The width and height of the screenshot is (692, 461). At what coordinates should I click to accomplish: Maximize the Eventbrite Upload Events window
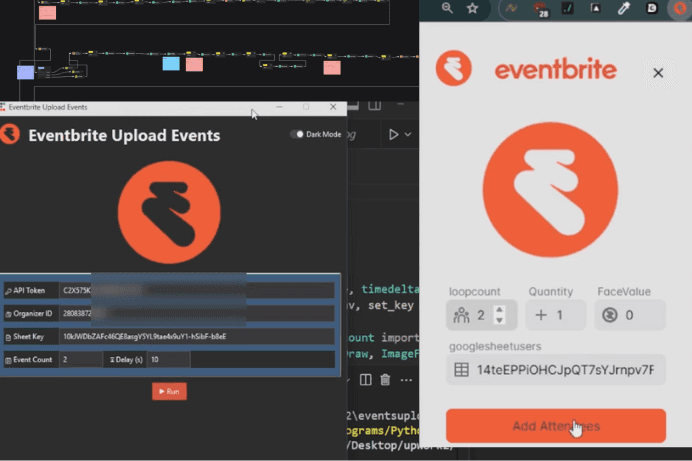306,107
